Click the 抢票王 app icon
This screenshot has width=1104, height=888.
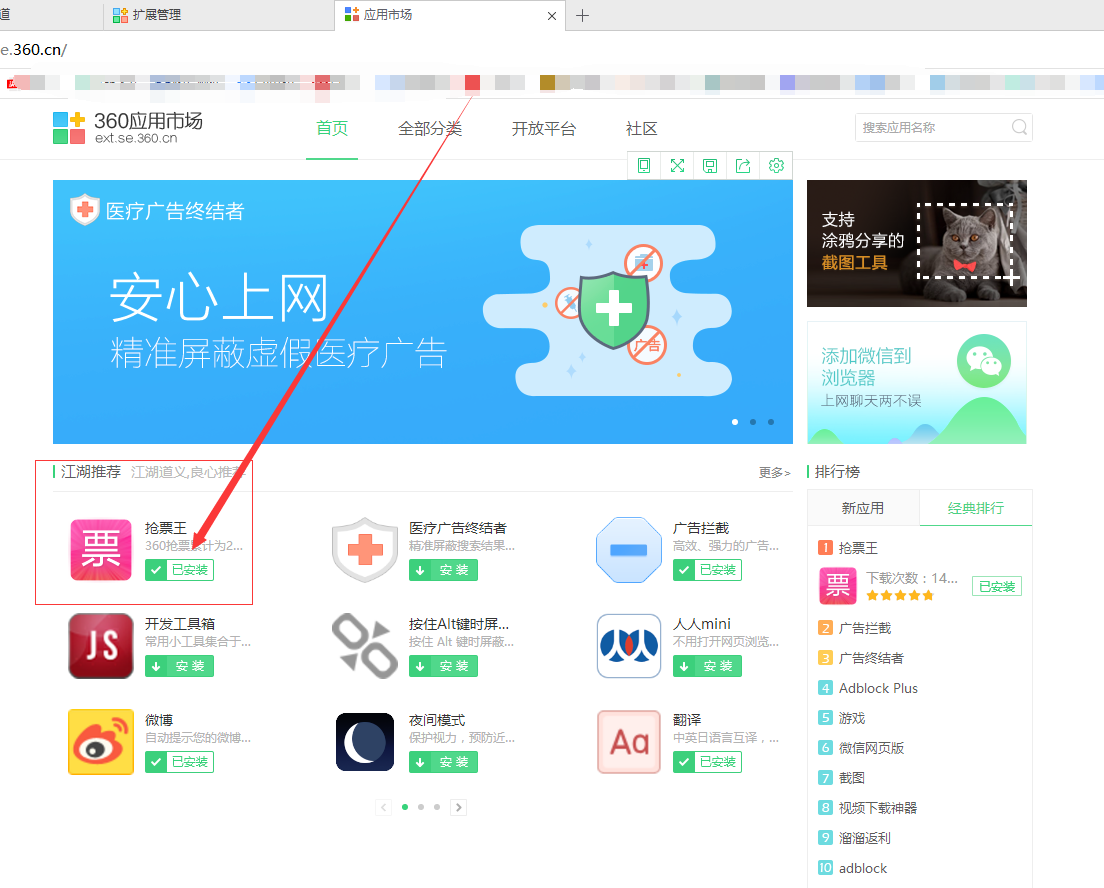(100, 550)
